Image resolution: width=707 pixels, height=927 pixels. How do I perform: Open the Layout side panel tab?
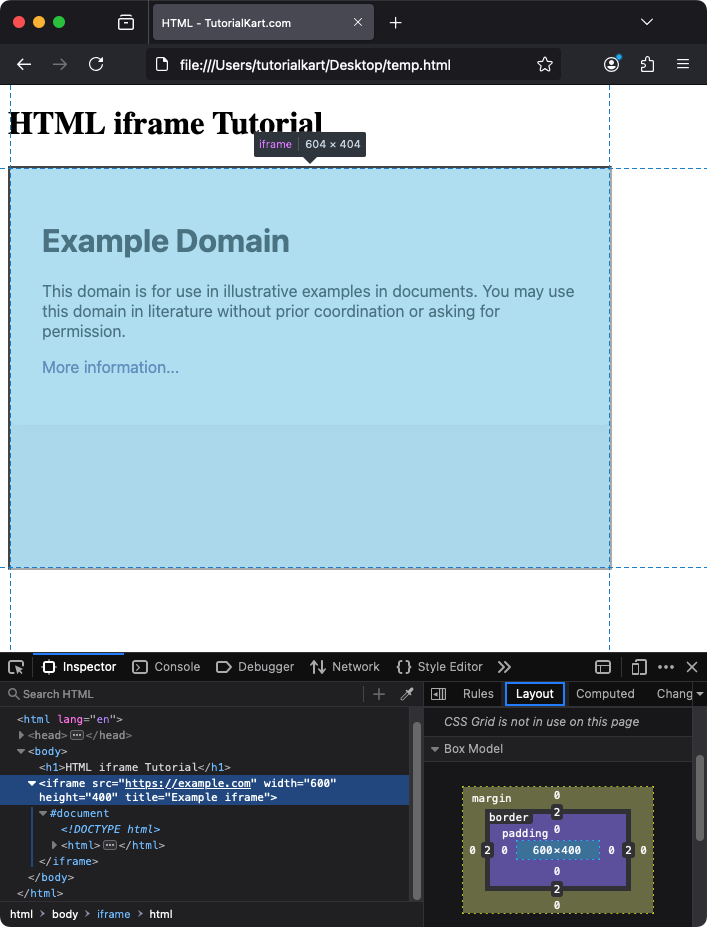click(535, 693)
